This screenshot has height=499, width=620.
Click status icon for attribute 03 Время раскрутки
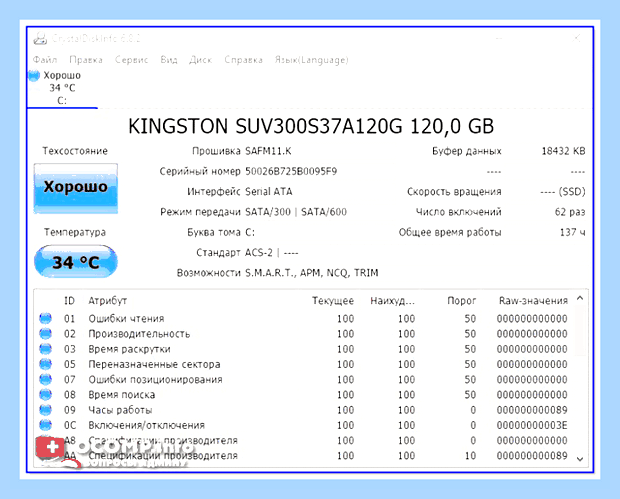45,349
